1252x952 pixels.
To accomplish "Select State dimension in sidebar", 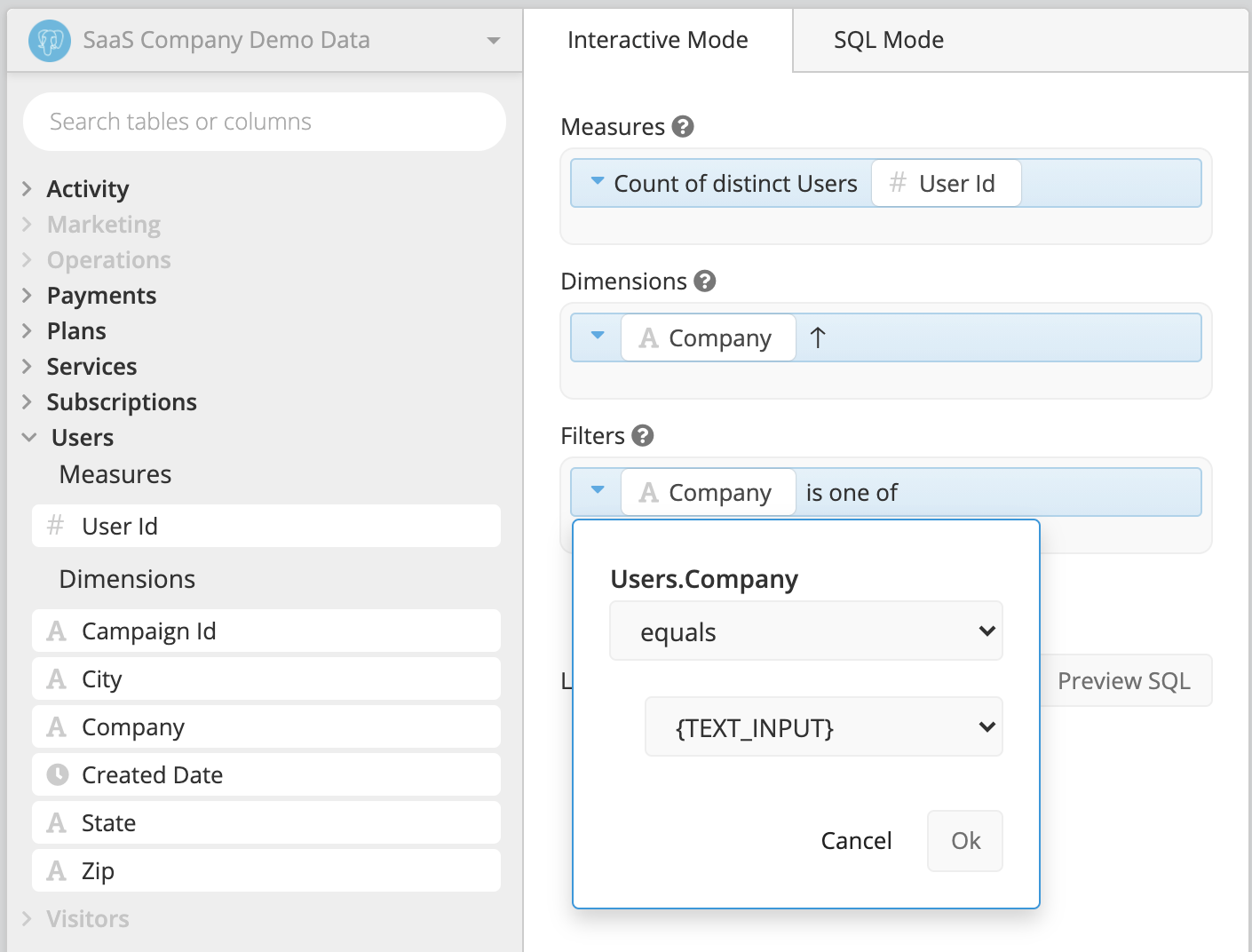I will [x=266, y=822].
